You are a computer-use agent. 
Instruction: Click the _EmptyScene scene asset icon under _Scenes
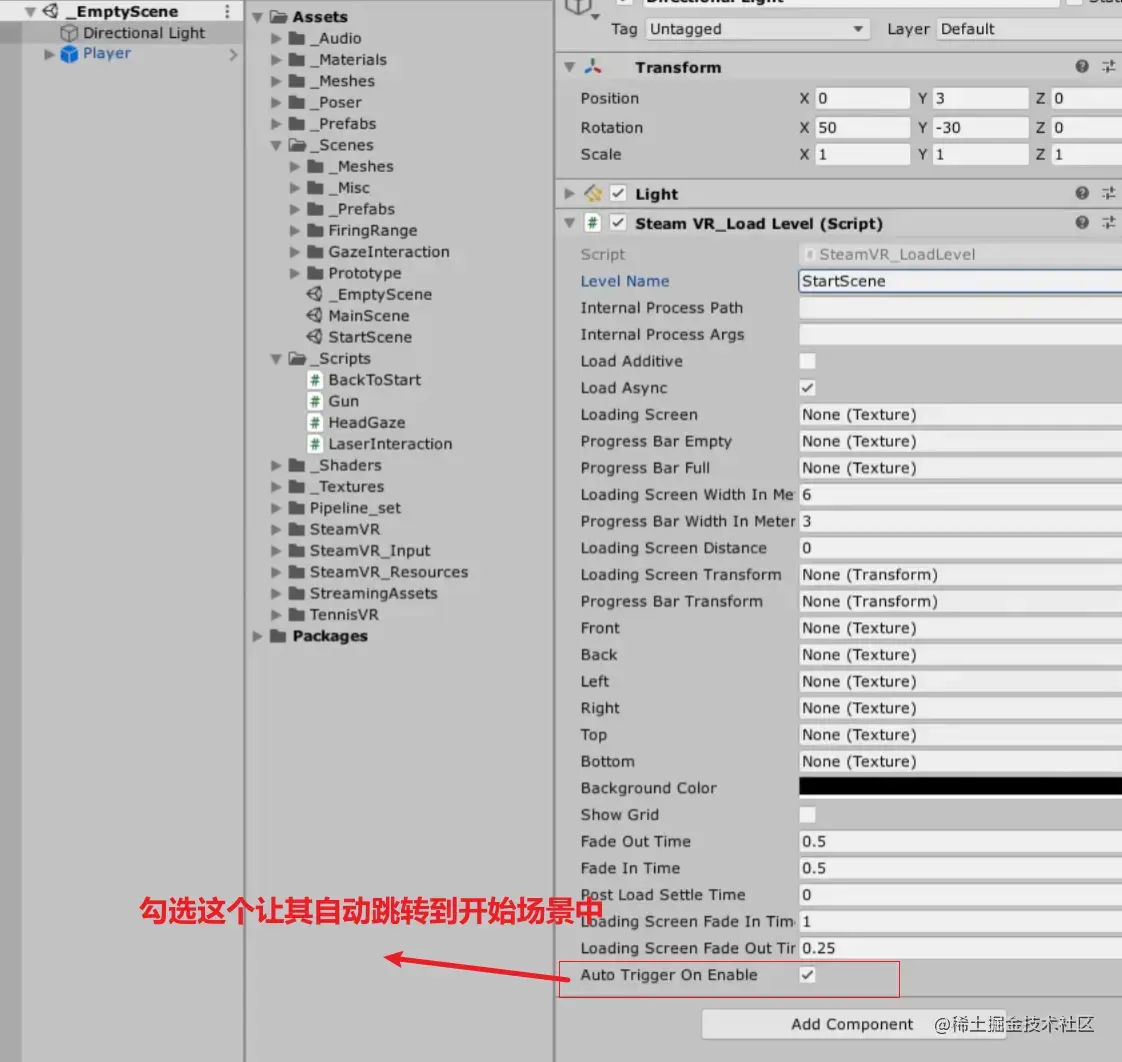[x=314, y=294]
